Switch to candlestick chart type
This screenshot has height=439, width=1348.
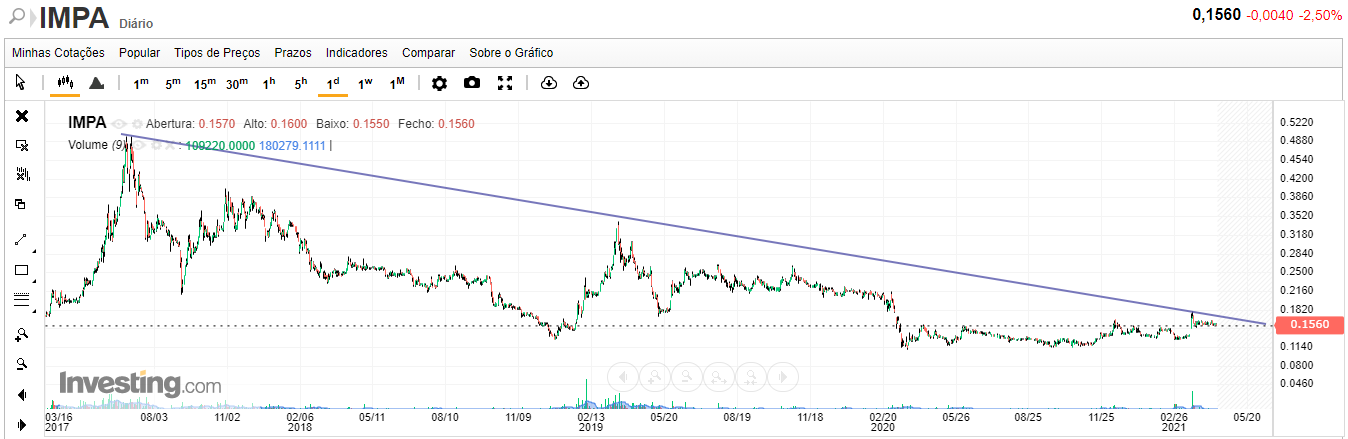click(x=66, y=83)
